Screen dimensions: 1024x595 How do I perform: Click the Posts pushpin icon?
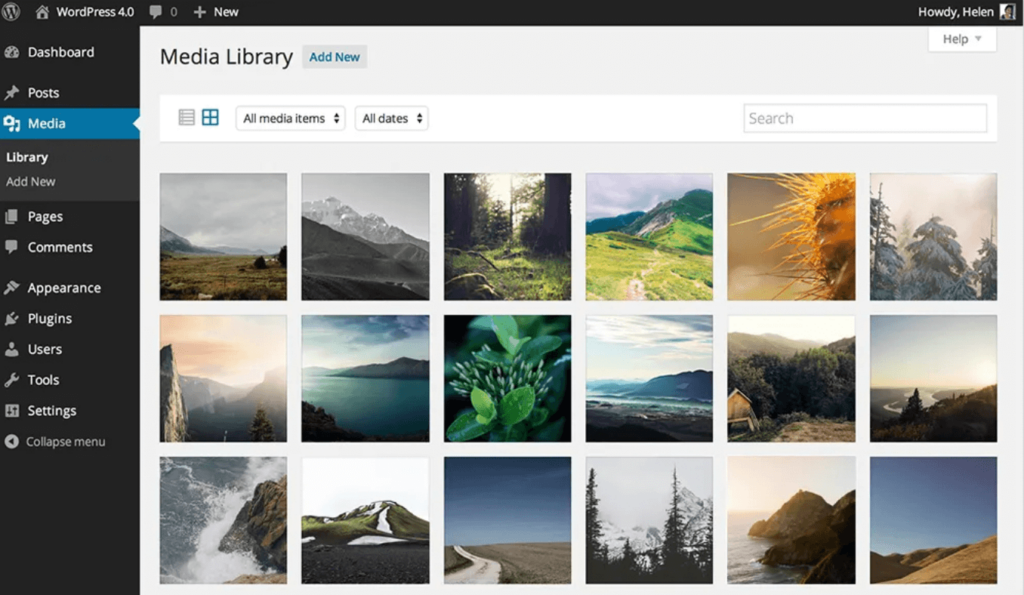point(11,92)
